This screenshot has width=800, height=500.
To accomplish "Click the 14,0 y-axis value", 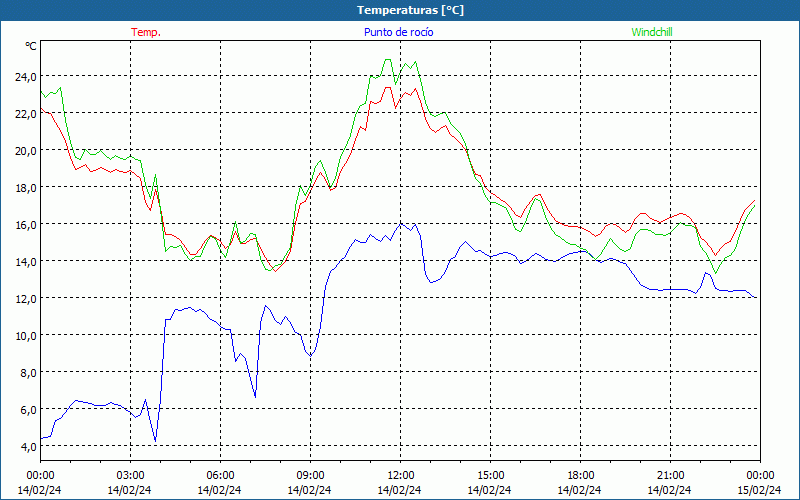I will (x=26, y=262).
